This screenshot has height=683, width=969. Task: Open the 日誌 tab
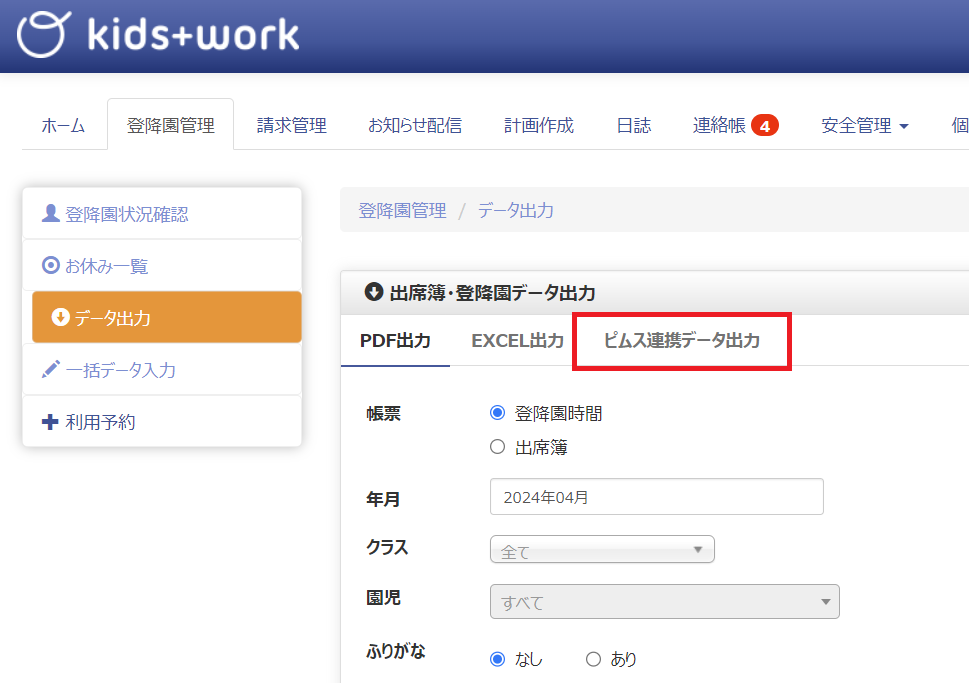pyautogui.click(x=633, y=125)
